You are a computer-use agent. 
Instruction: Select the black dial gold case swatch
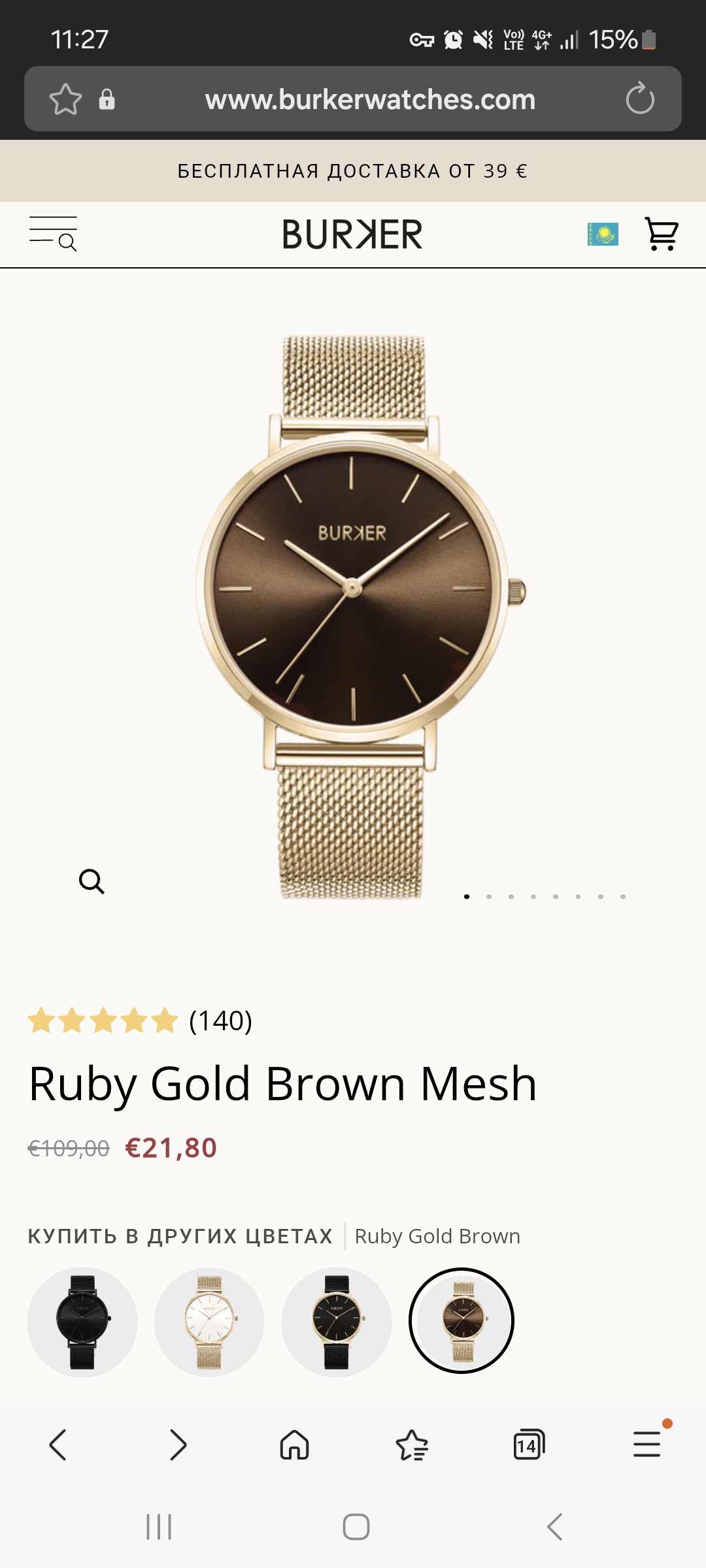[337, 1322]
